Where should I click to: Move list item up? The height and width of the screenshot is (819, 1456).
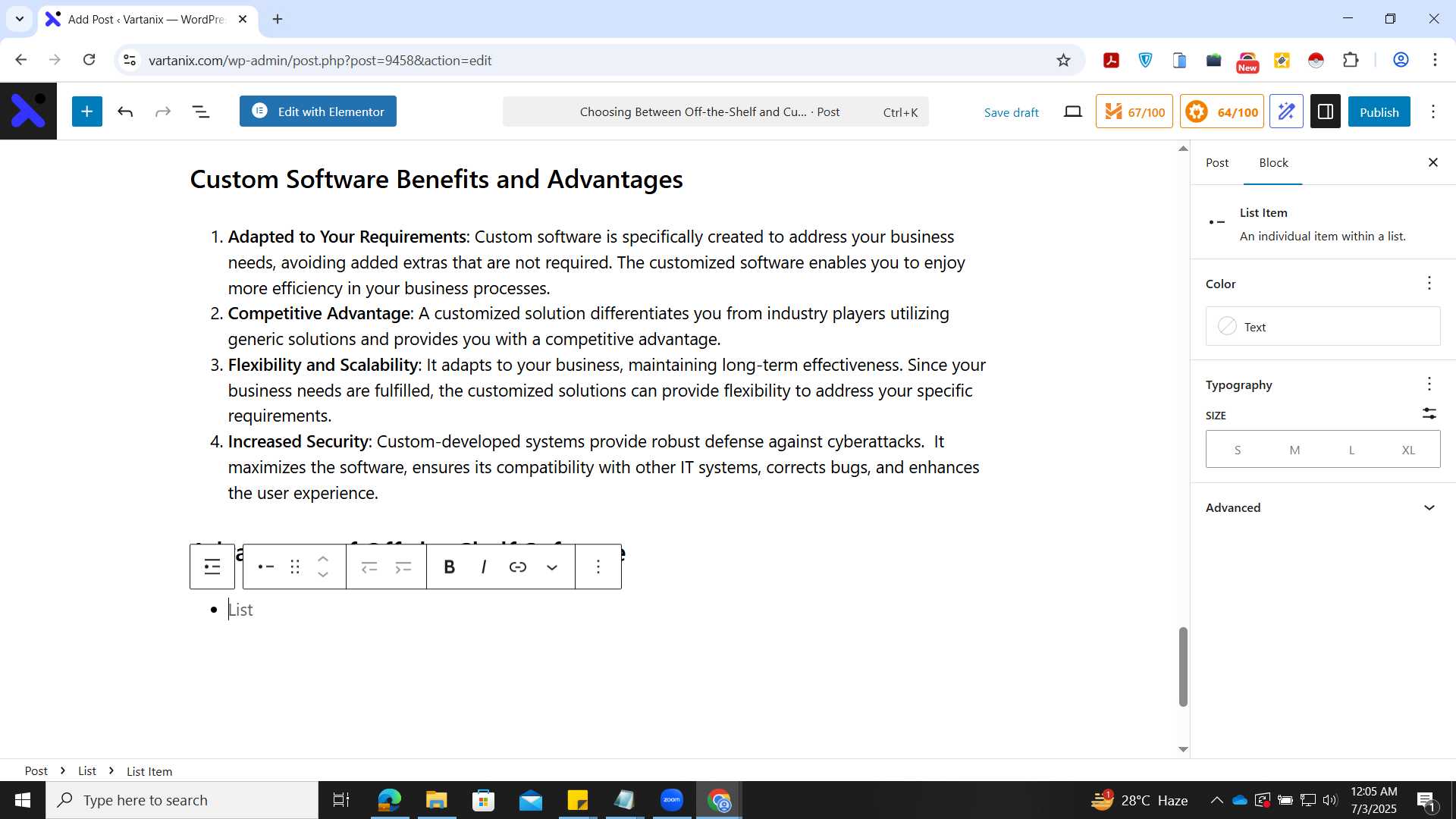(323, 559)
